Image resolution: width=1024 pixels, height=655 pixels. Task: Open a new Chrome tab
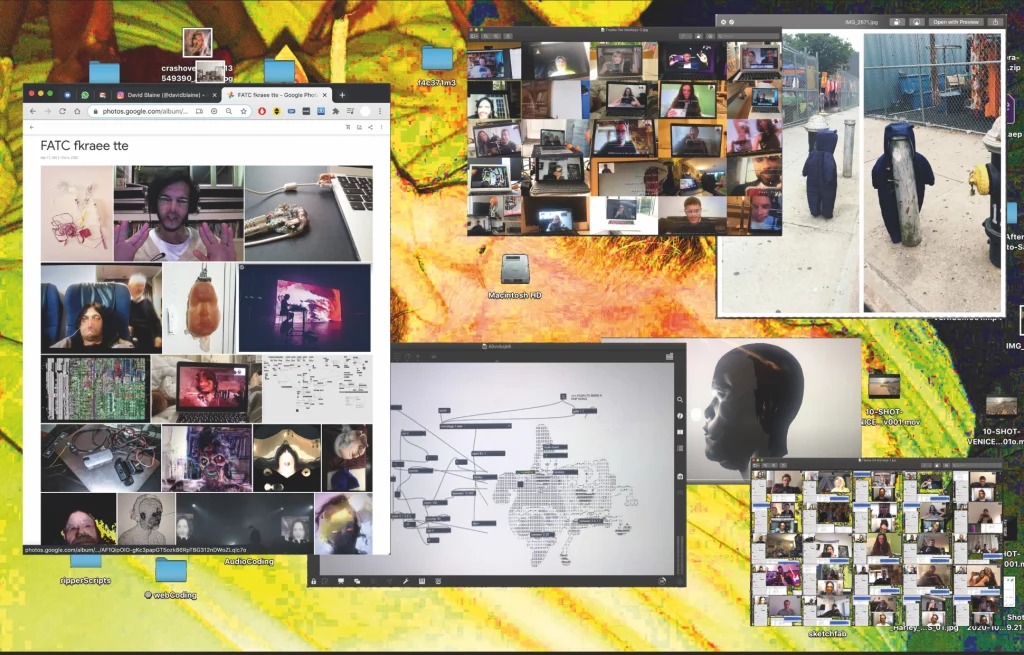point(342,95)
